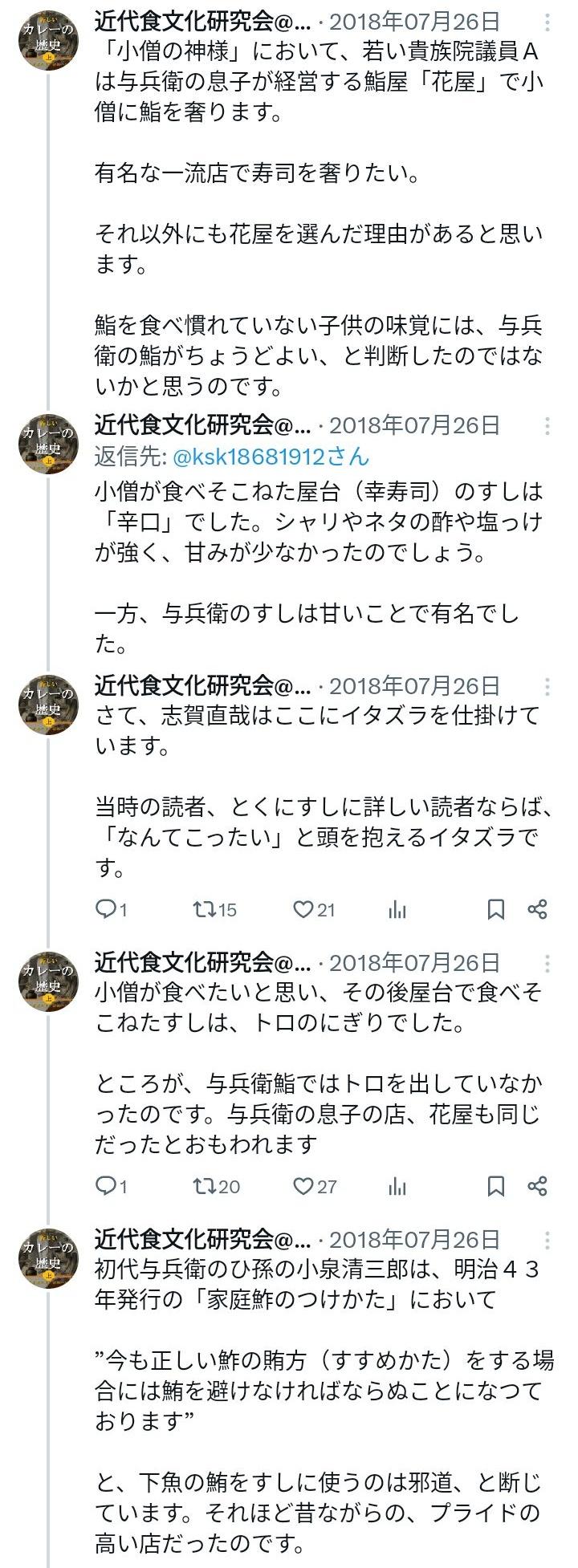
Task: Like the tweet showing 21 likes
Action: tap(303, 909)
